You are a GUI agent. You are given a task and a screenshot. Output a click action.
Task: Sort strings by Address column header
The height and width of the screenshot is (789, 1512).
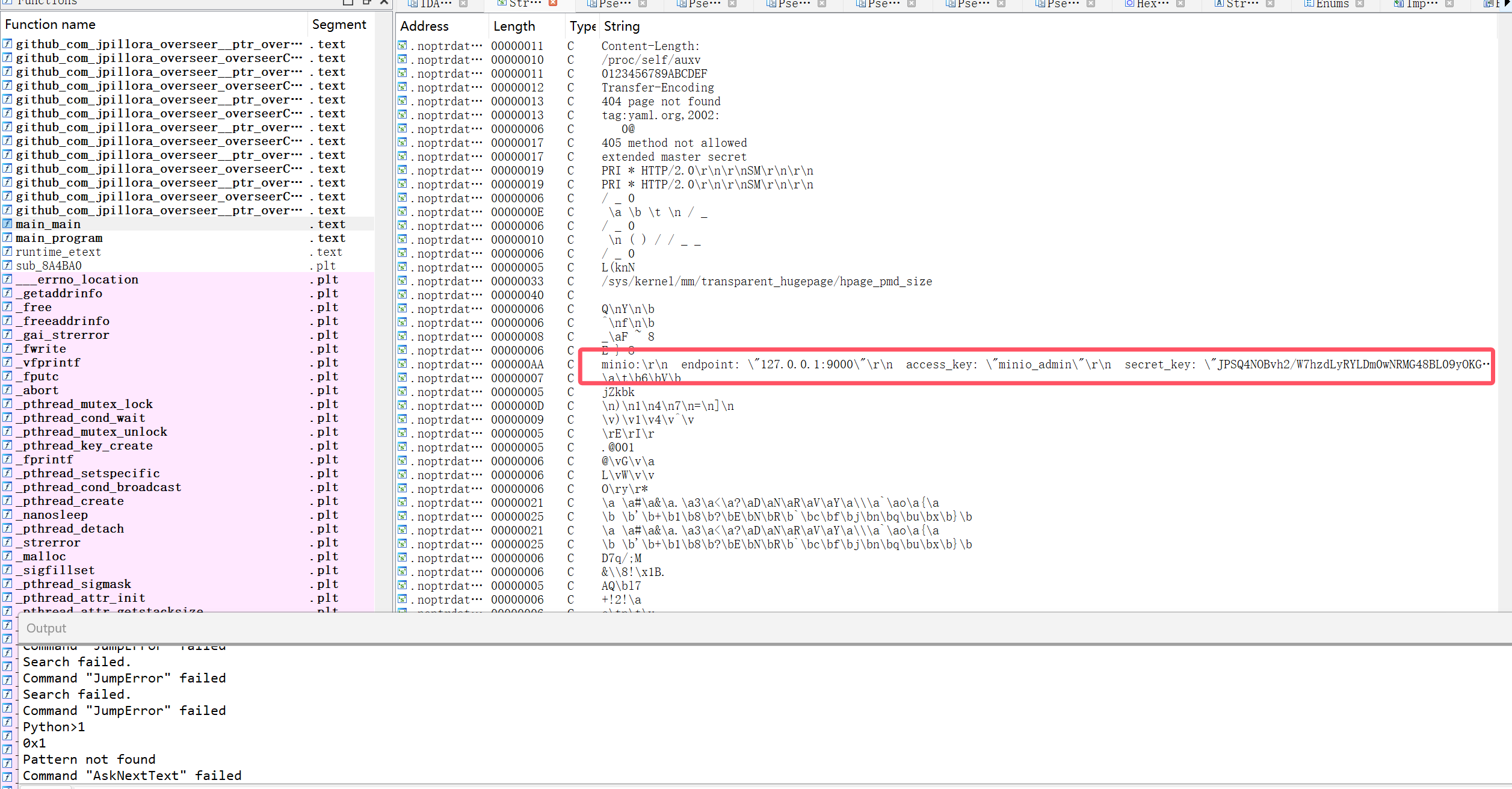[424, 26]
